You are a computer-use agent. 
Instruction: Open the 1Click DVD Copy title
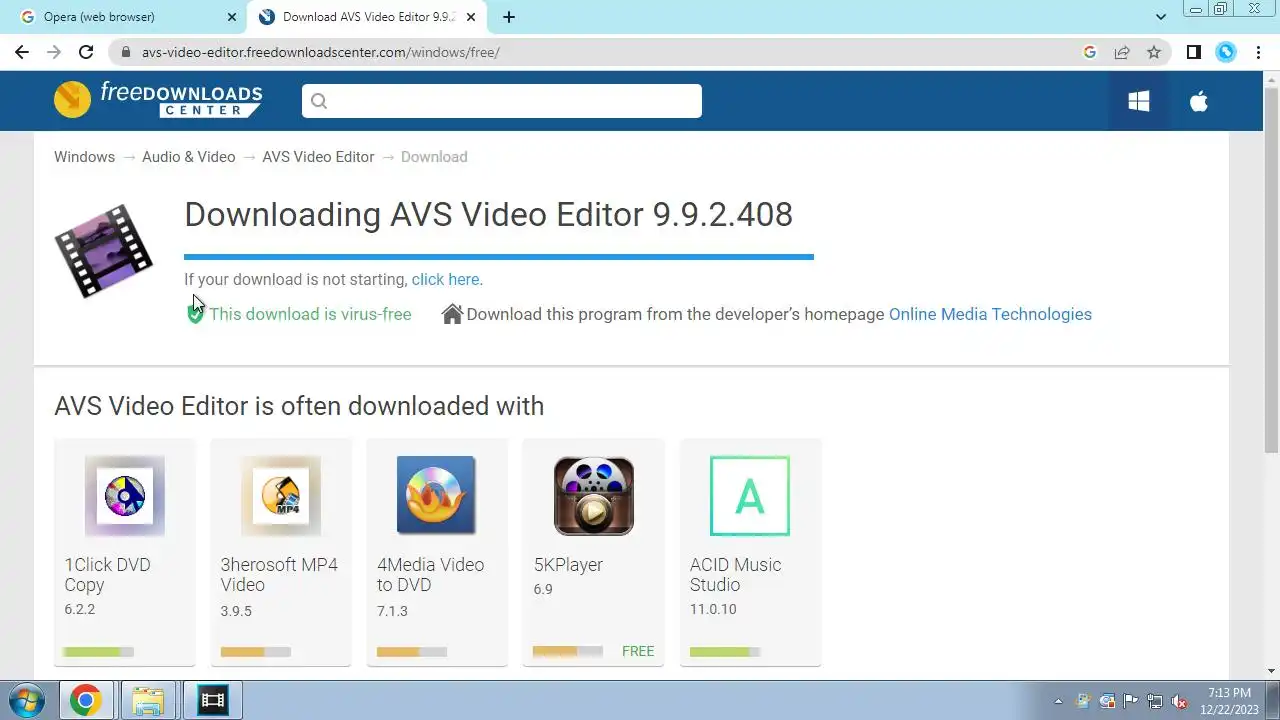click(x=107, y=575)
